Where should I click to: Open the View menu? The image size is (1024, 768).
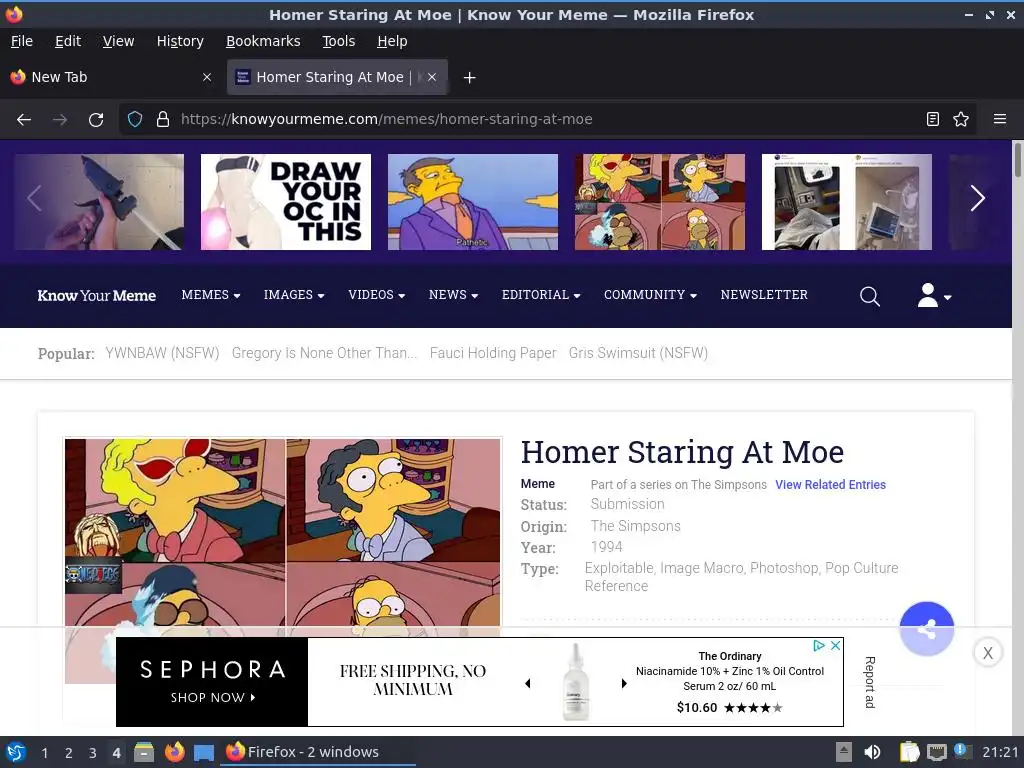pyautogui.click(x=118, y=41)
